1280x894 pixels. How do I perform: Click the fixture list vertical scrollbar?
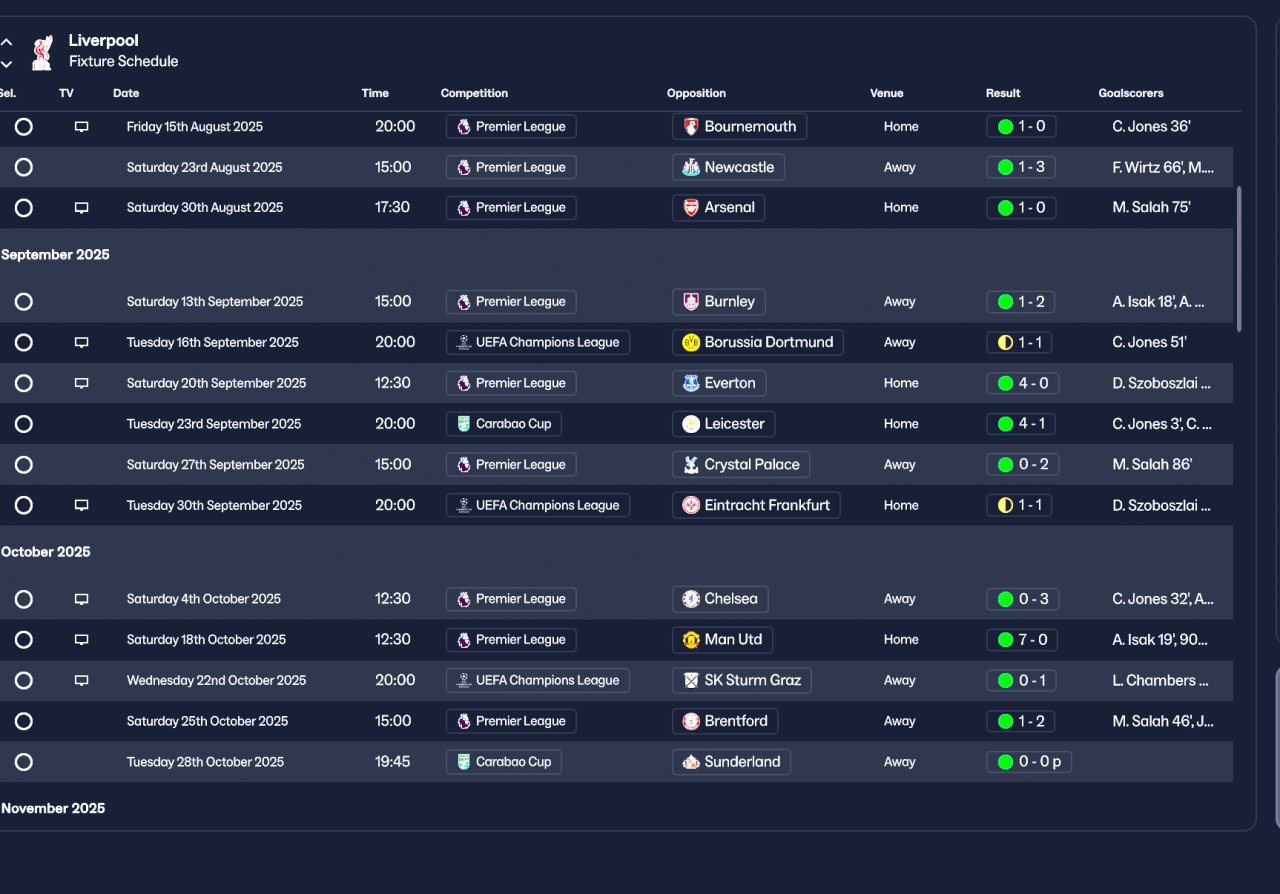click(1240, 259)
